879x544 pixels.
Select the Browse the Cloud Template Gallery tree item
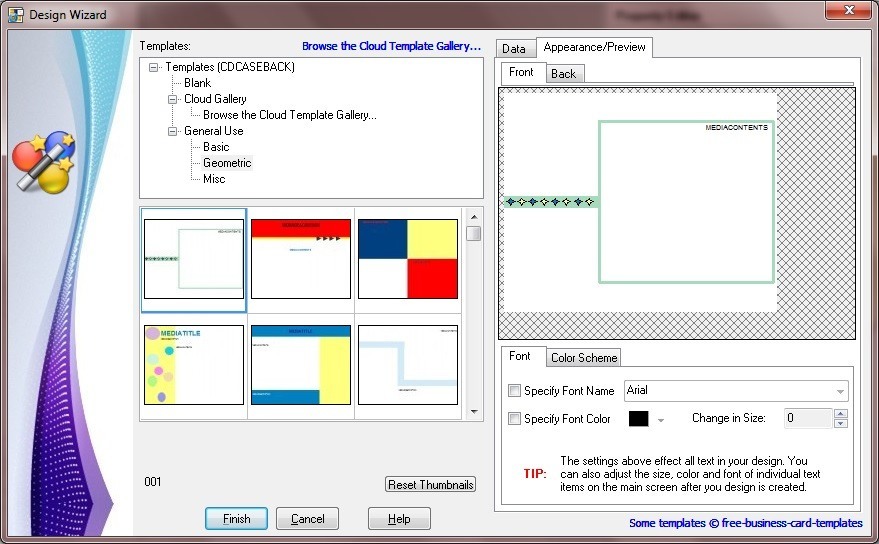click(290, 115)
